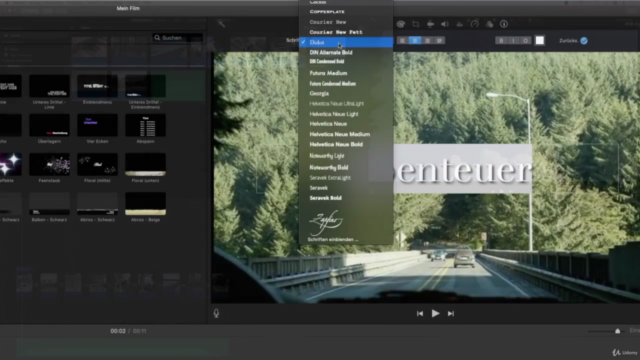Click the 00:02 / 00:11 timecode

(128, 331)
